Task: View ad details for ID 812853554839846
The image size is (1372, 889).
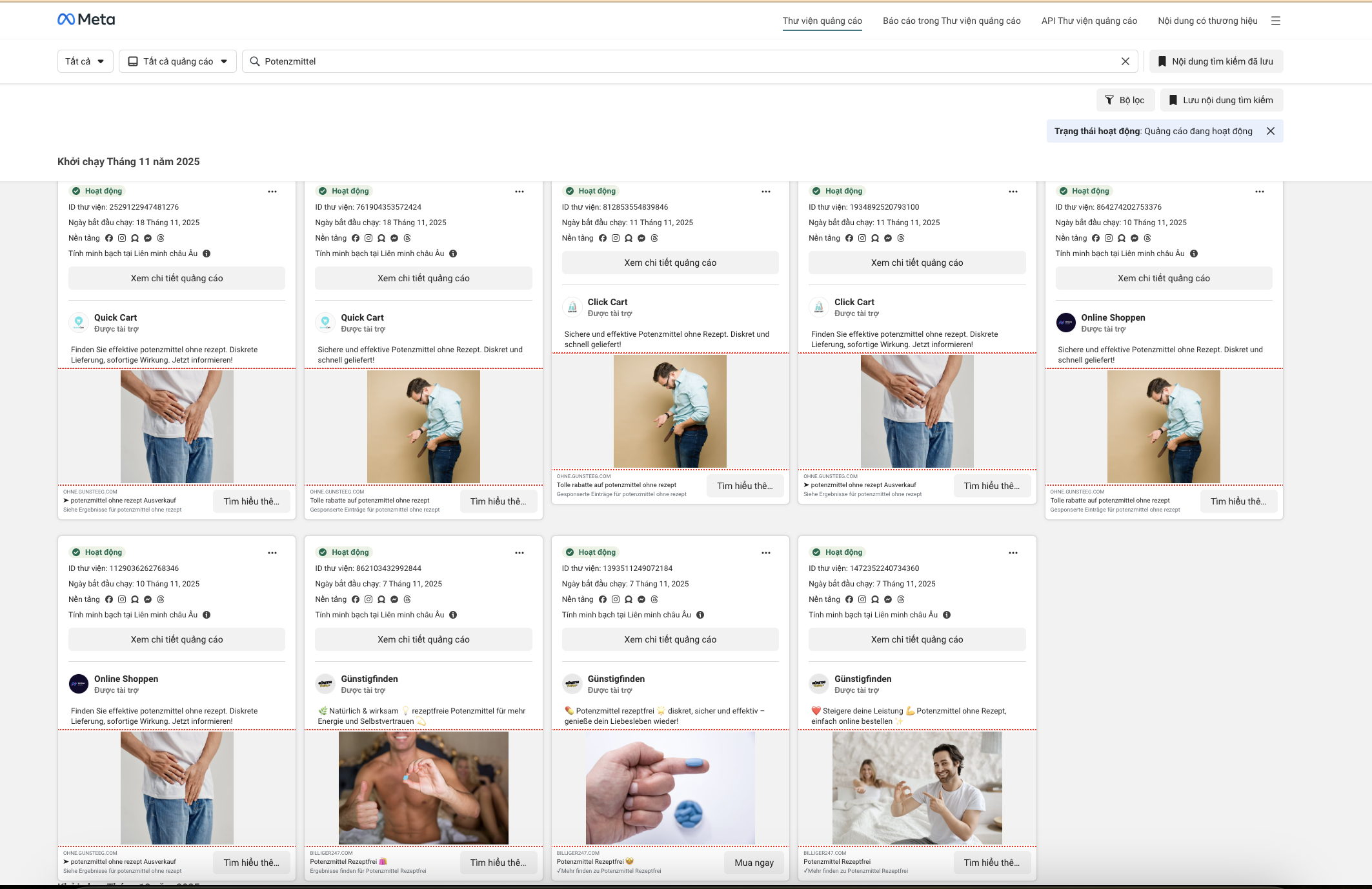Action: [670, 263]
